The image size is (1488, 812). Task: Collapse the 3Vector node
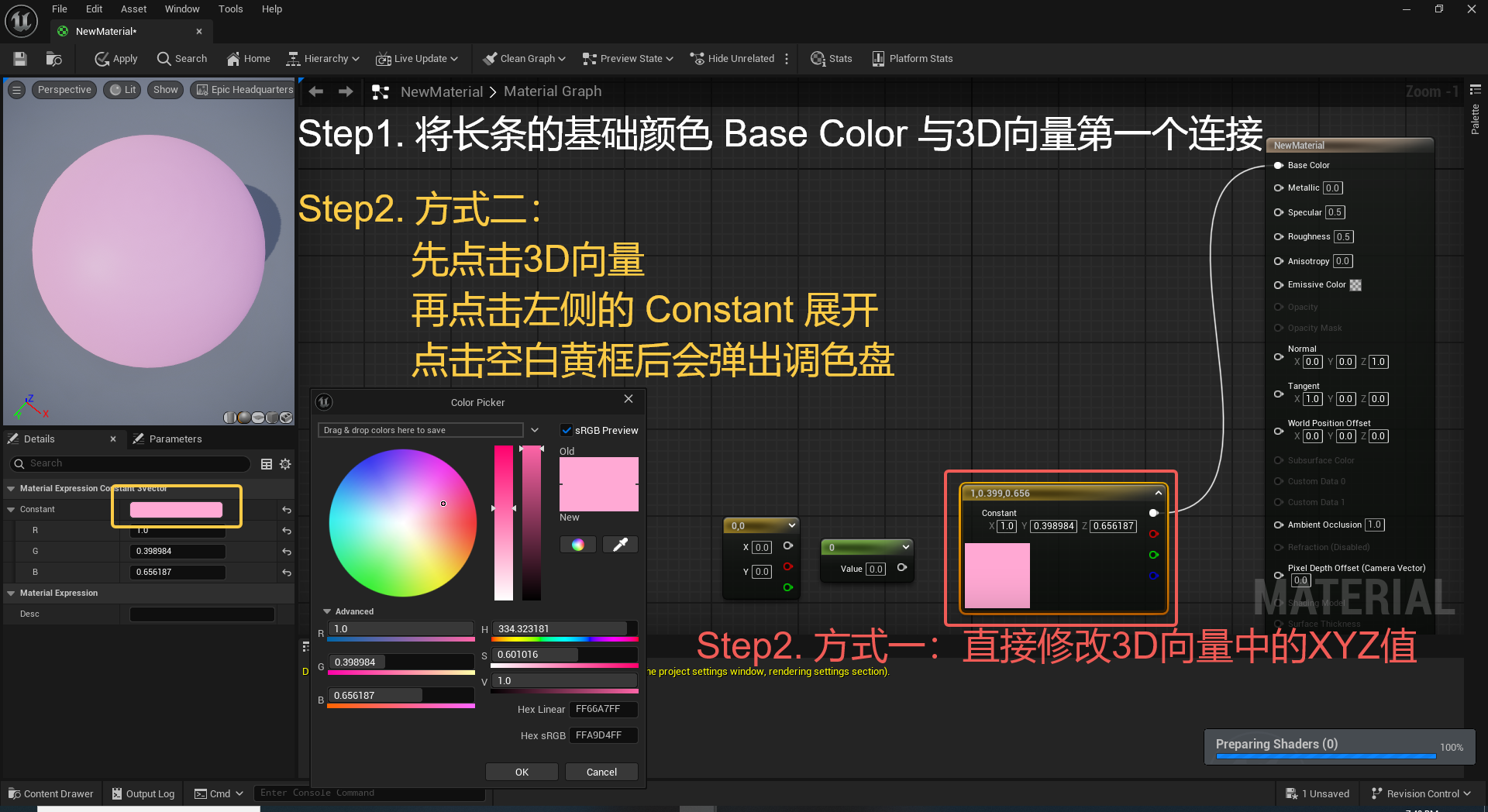1158,493
